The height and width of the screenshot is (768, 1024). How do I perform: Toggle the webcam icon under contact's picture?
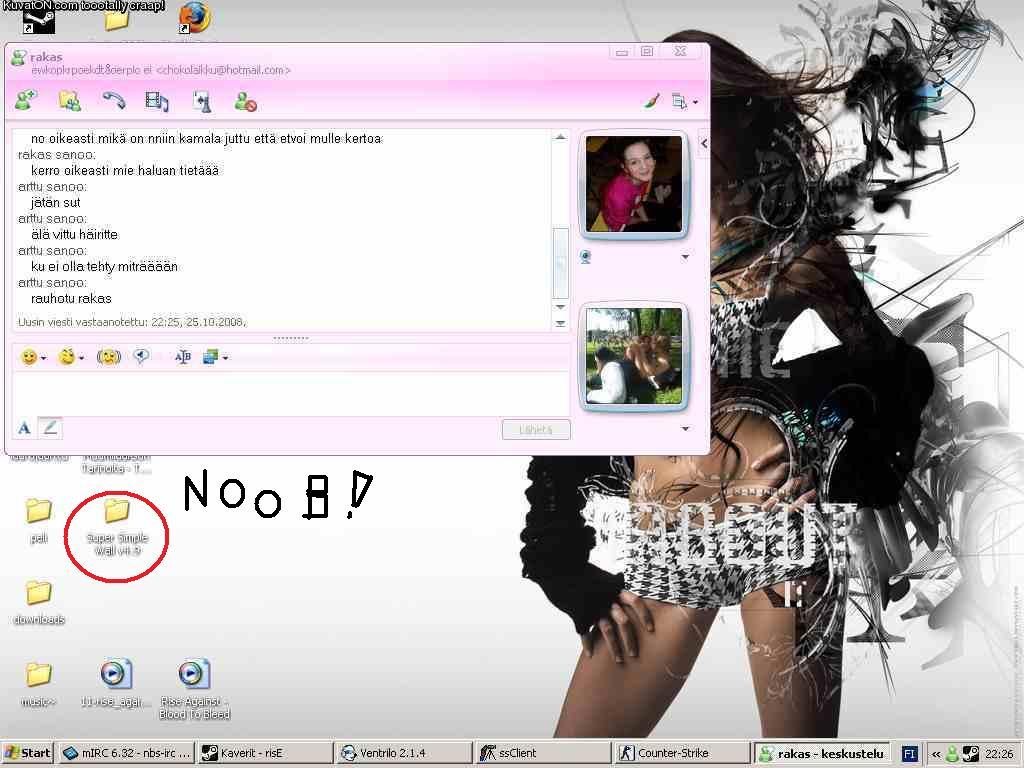[587, 257]
